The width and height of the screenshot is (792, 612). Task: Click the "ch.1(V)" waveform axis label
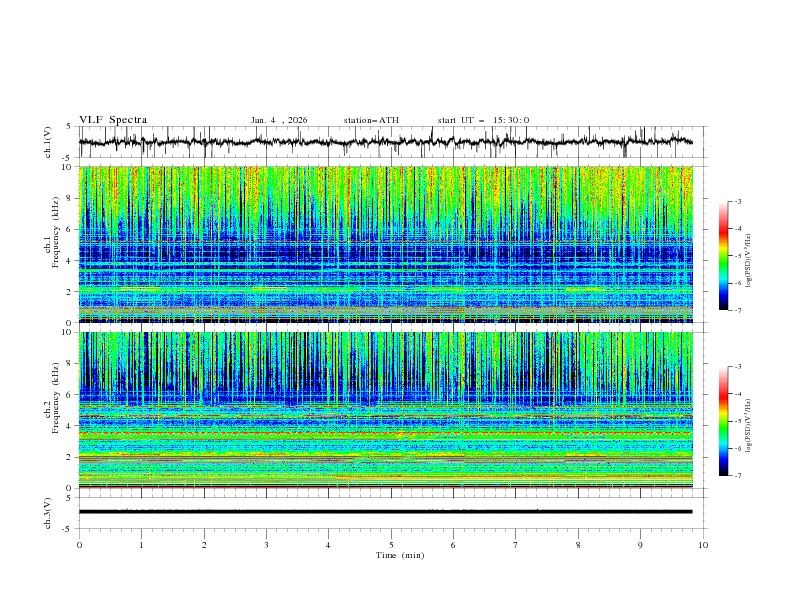coord(48,142)
